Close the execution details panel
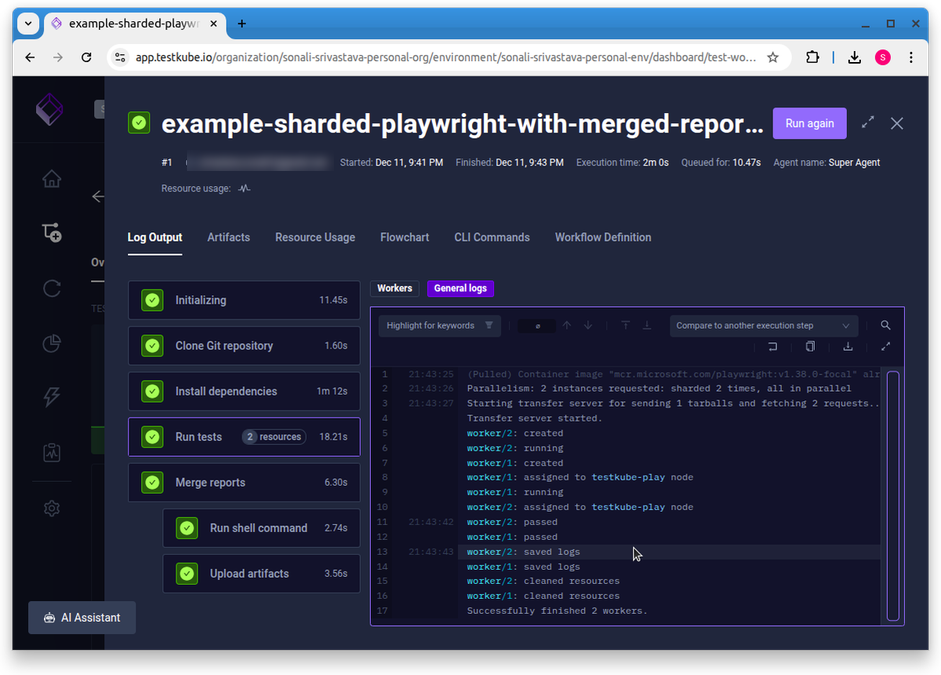The image size is (941, 675). pos(897,124)
